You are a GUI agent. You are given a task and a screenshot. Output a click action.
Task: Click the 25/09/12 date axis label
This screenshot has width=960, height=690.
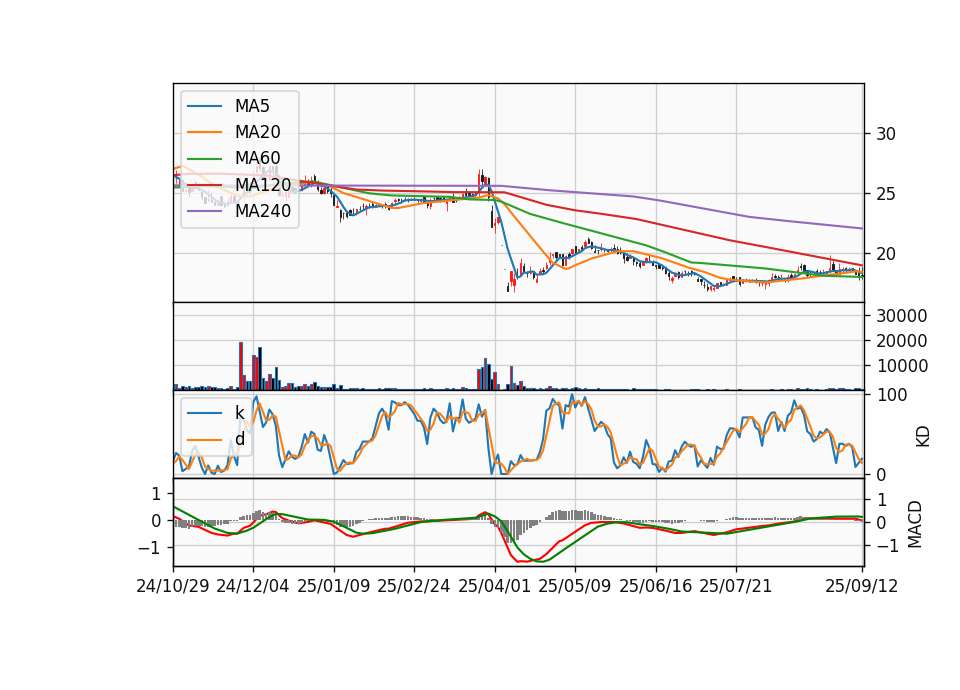pyautogui.click(x=861, y=586)
